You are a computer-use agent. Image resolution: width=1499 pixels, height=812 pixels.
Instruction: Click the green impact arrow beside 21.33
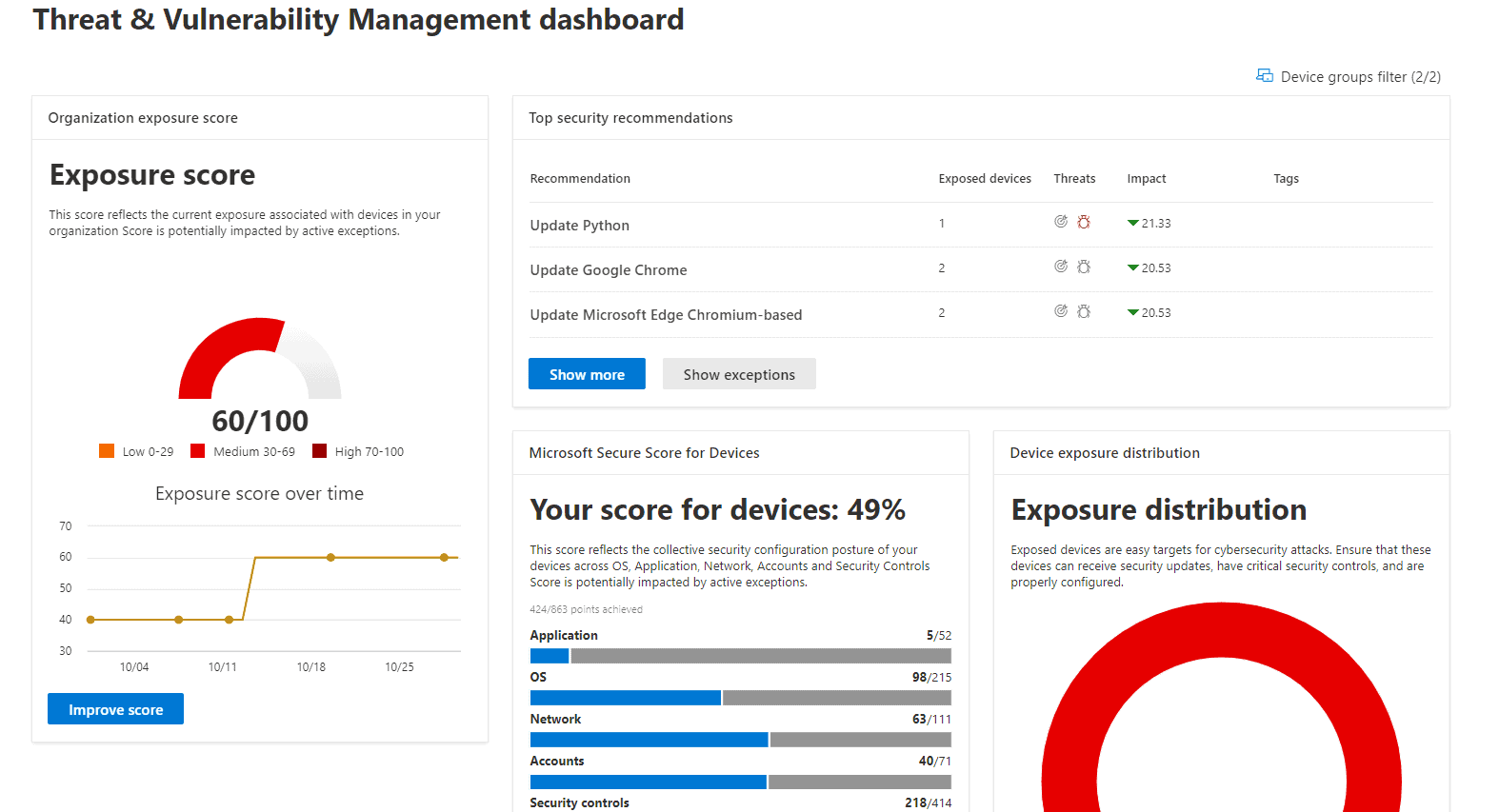pyautogui.click(x=1132, y=223)
